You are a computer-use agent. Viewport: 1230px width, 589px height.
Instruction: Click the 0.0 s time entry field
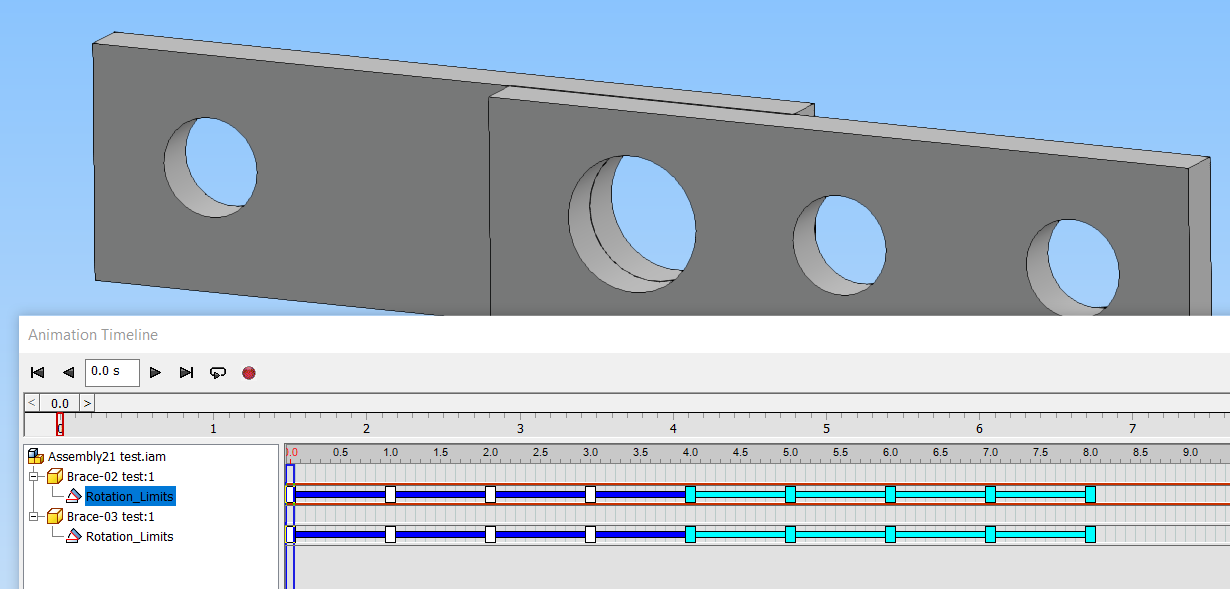[x=112, y=372]
